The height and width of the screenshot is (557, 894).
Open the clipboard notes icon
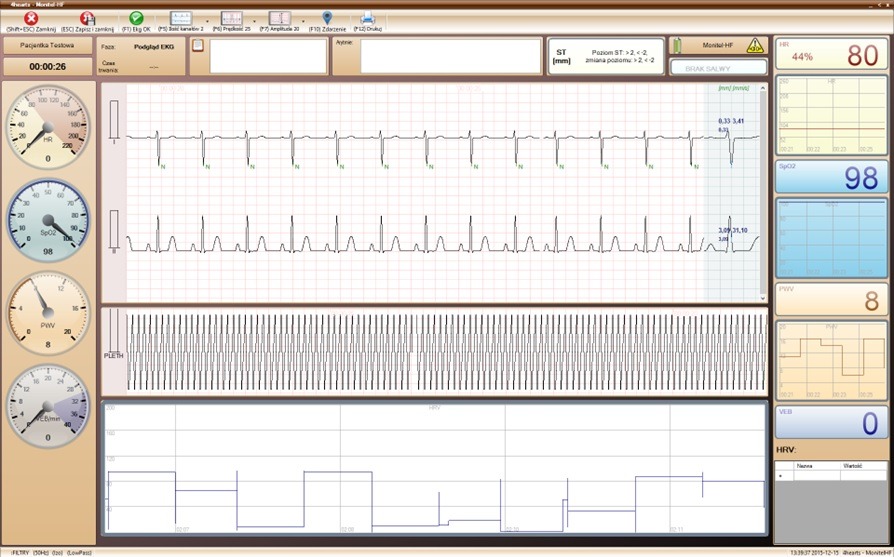198,45
